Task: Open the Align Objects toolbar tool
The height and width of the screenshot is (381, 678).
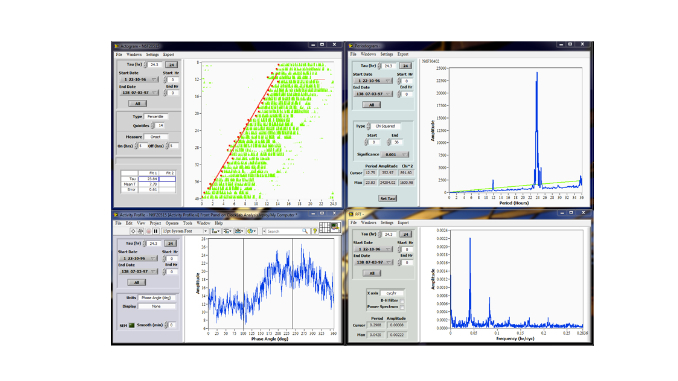Action: (215, 231)
